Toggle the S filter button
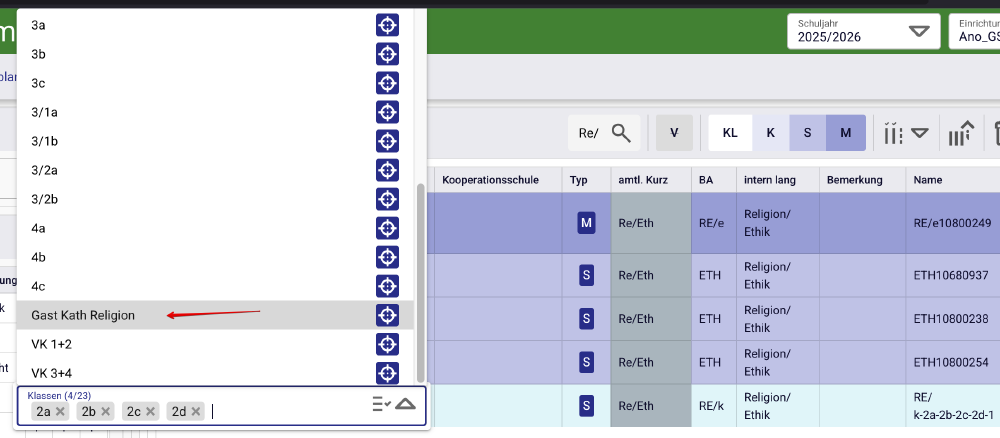 pos(807,133)
